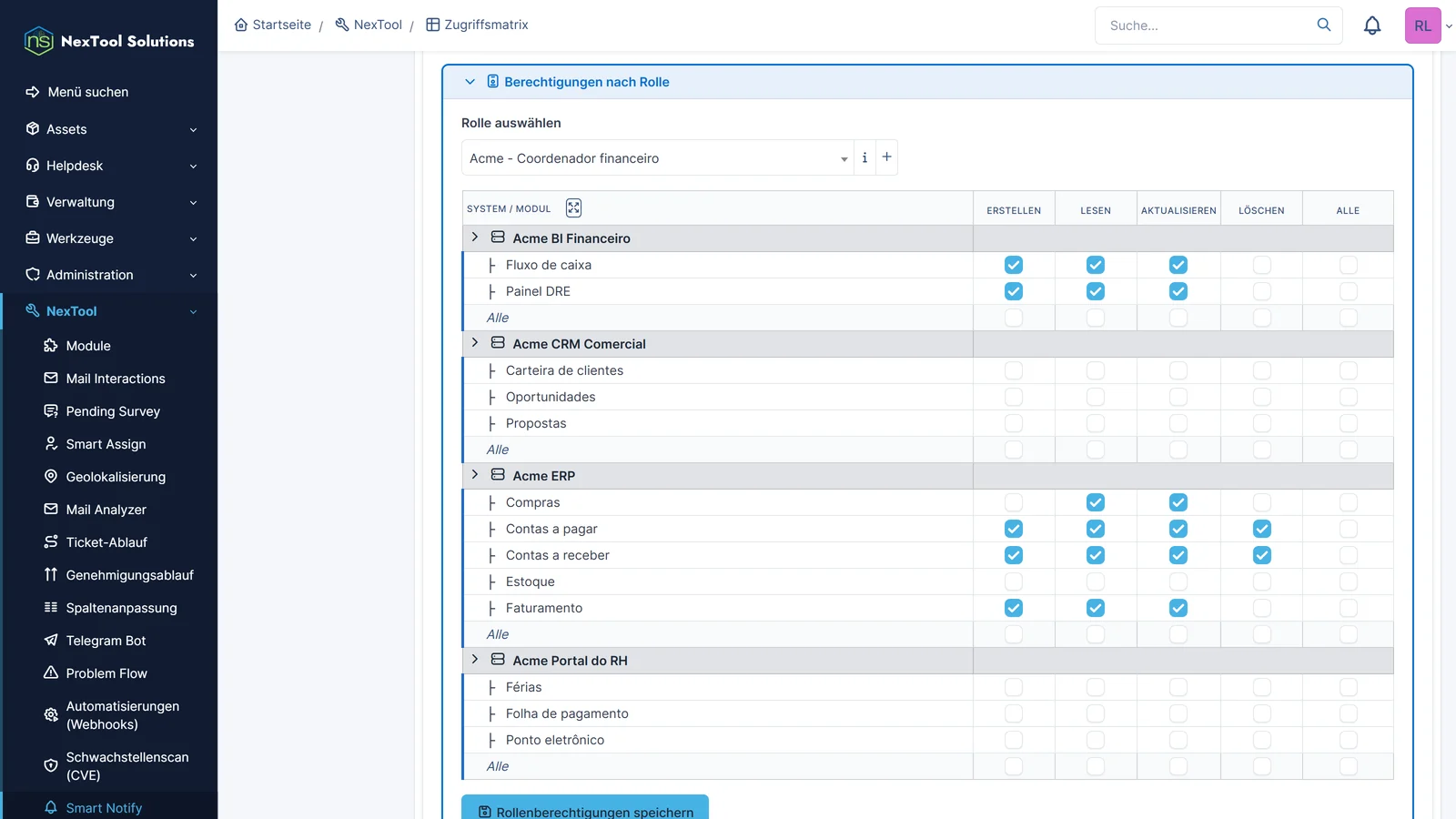Click the role info icon
Screen dimensions: 1456x819
pyautogui.click(x=864, y=157)
